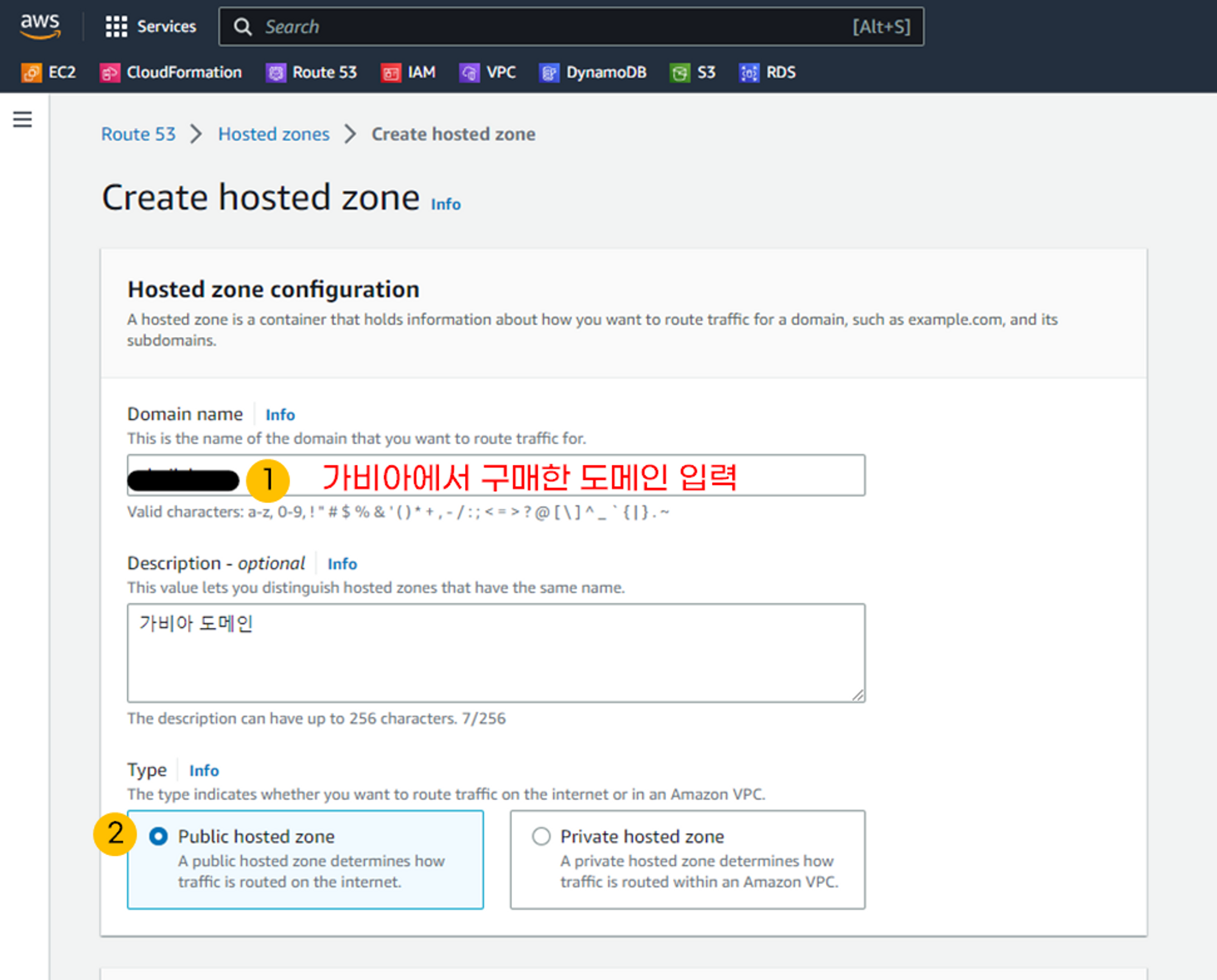The height and width of the screenshot is (980, 1217).
Task: Click Info link next to Domain name
Action: [x=280, y=415]
